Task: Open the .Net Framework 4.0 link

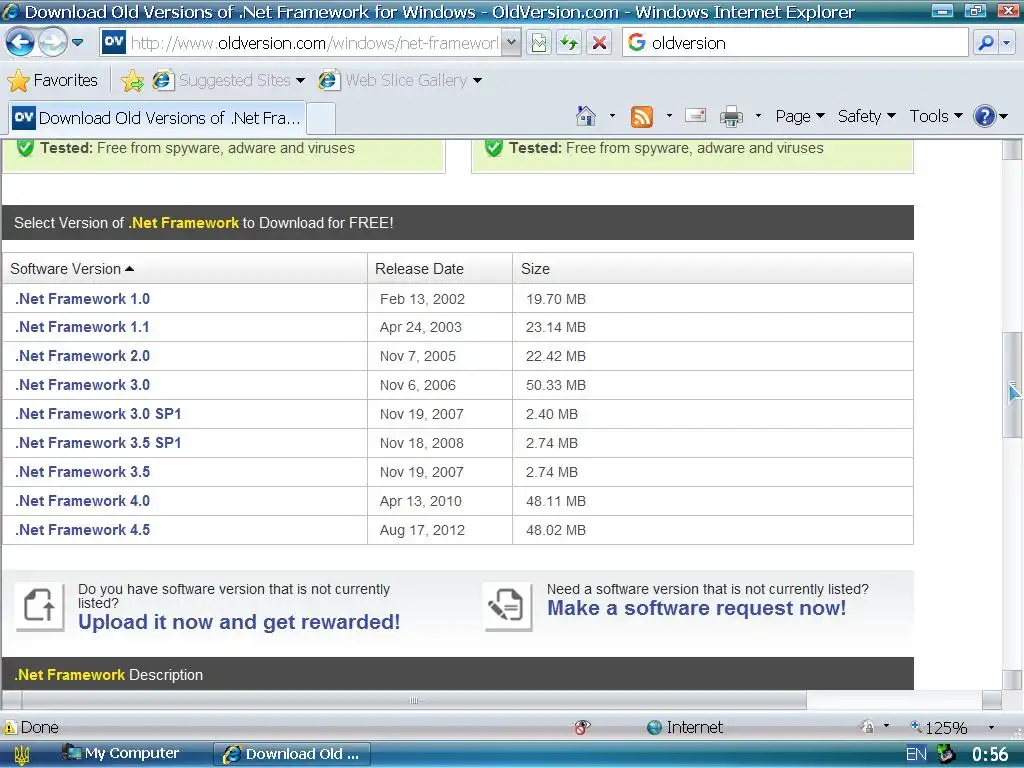Action: coord(82,501)
